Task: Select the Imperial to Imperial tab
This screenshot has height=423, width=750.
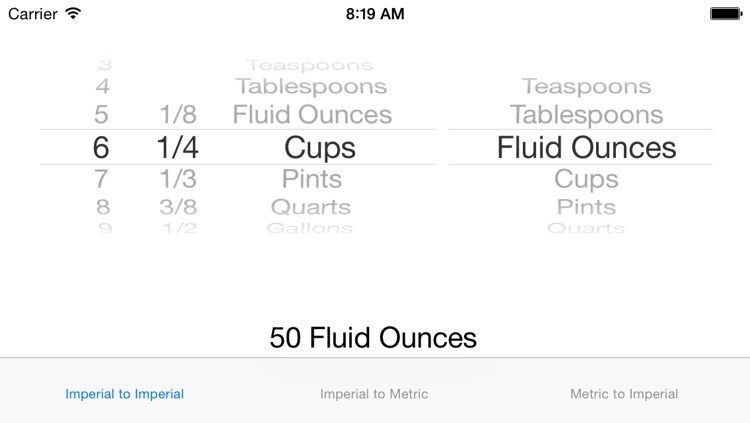Action: 124,394
